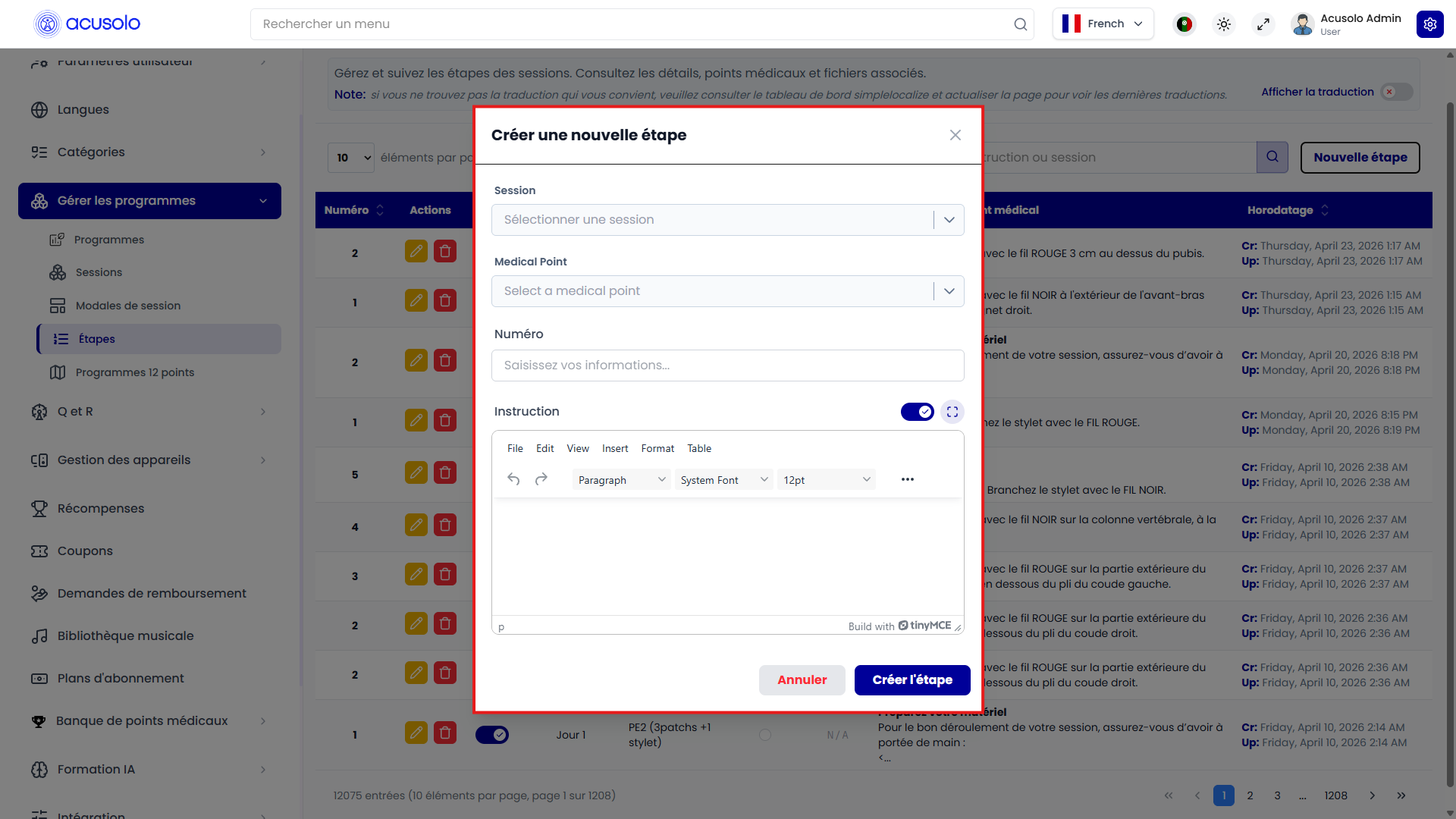Click the tinyMCE resize handle icon
Viewport: 1456px width, 819px height.
click(958, 627)
